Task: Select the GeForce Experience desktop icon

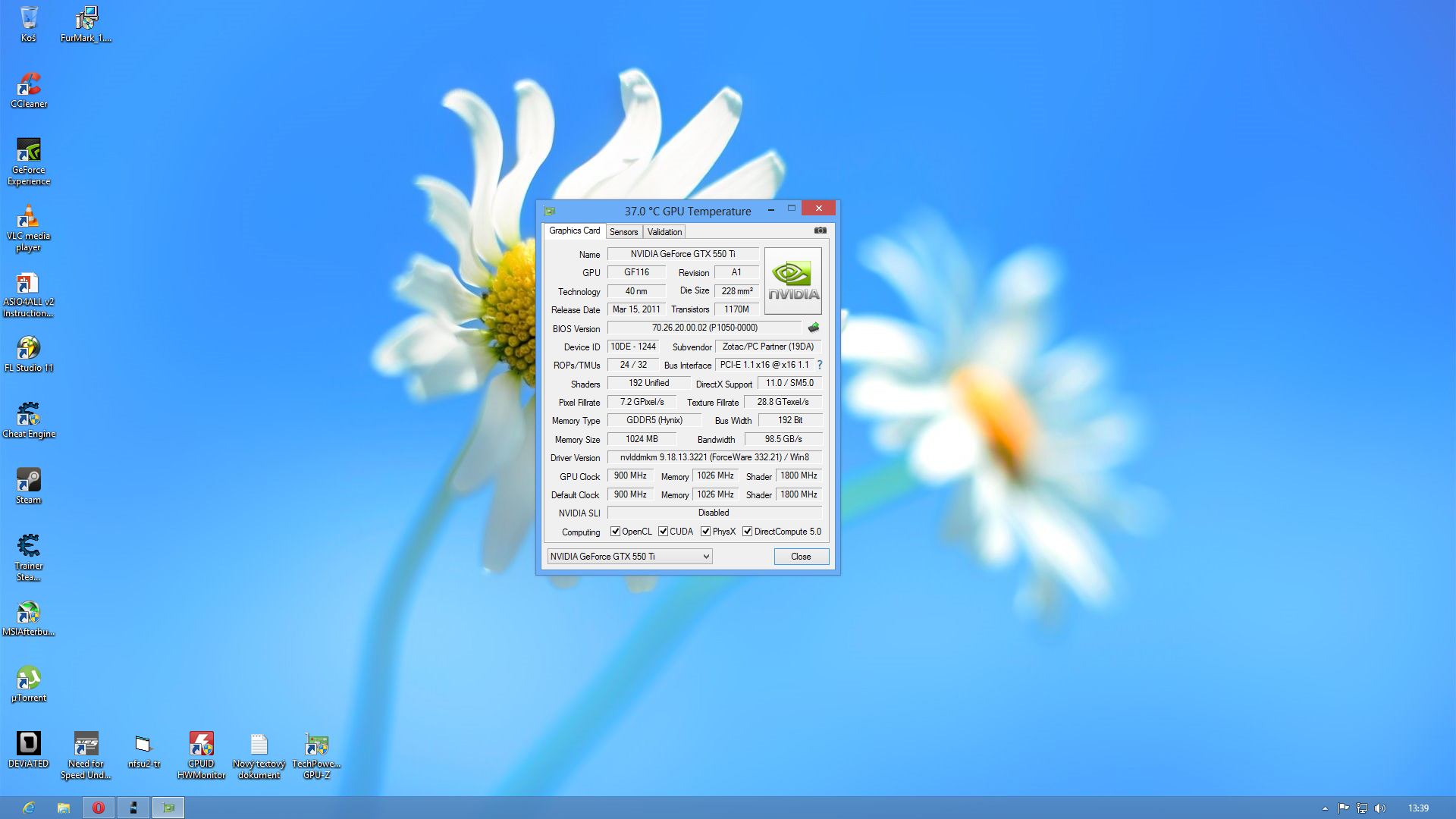Action: (29, 161)
